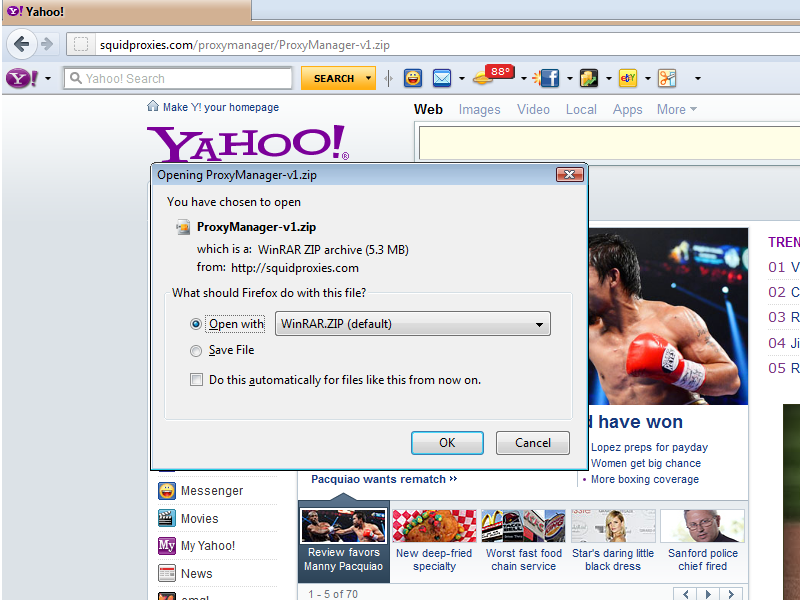Click the home icon beside Make Y! your homepage

[153, 106]
